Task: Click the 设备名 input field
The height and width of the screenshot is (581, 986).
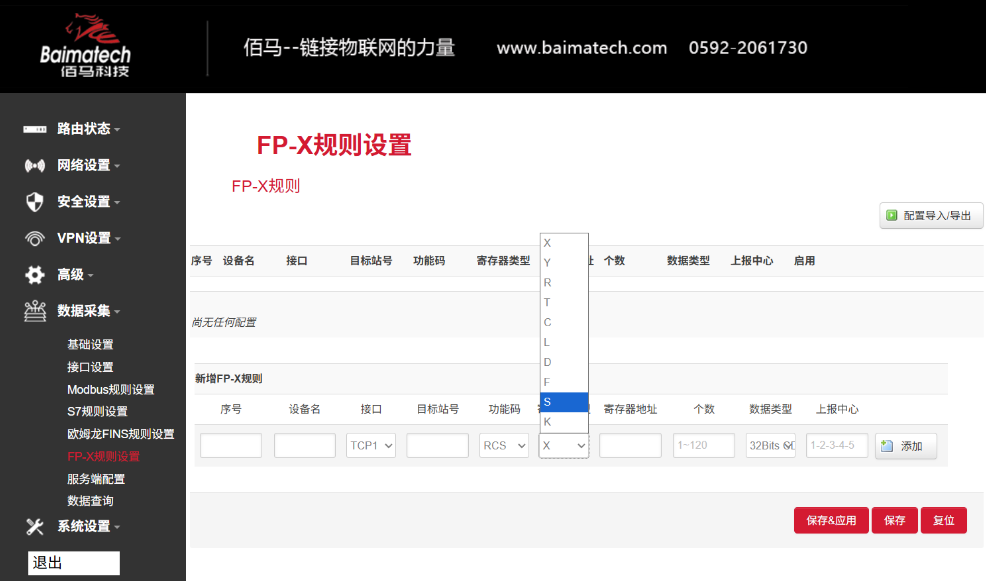Action: coord(304,445)
